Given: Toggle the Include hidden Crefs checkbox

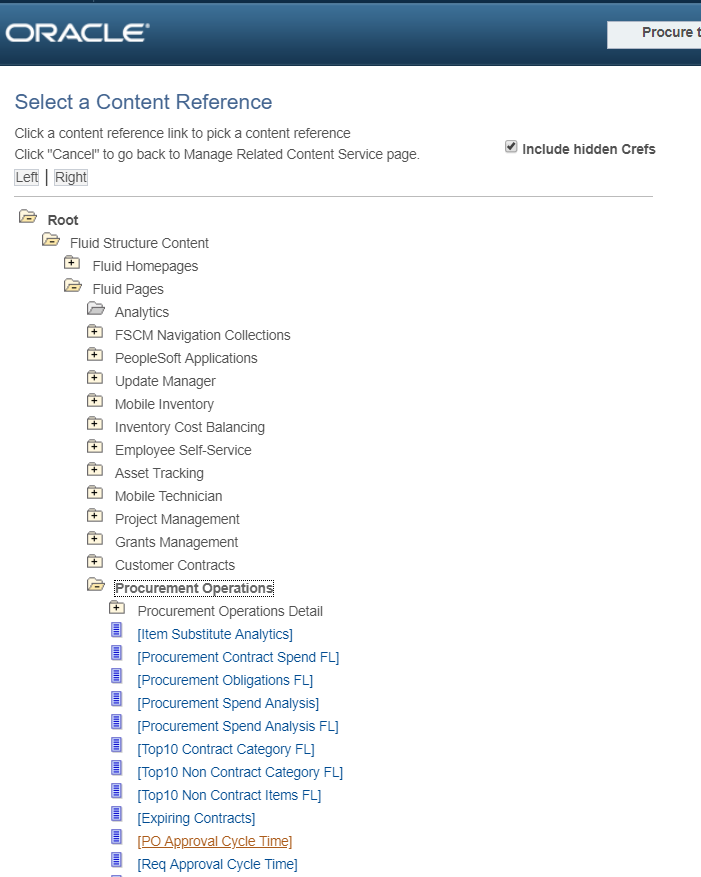Looking at the screenshot, I should (x=511, y=147).
